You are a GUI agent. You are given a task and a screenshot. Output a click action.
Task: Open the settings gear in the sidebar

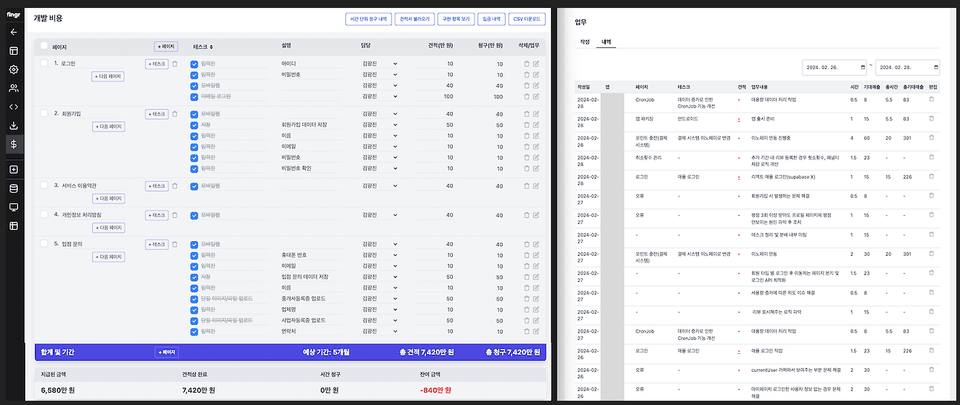click(x=13, y=69)
